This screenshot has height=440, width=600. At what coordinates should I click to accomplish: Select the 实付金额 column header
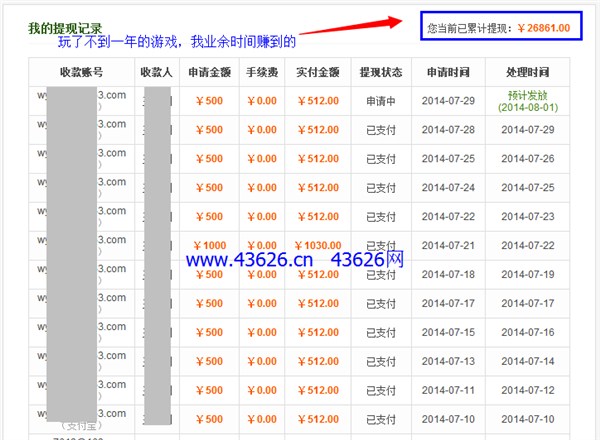click(318, 73)
